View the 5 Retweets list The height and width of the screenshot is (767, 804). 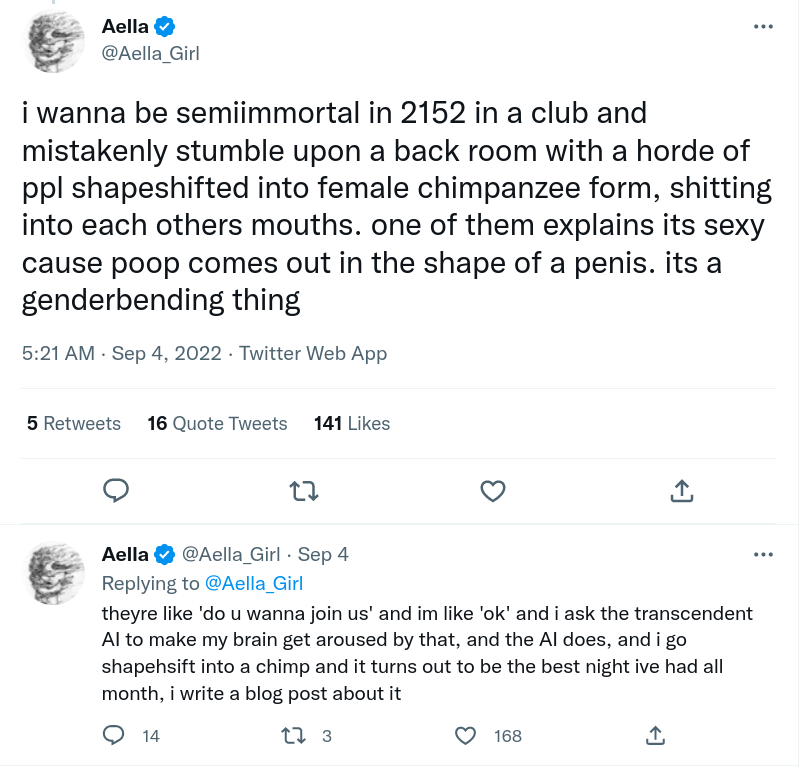pos(74,423)
